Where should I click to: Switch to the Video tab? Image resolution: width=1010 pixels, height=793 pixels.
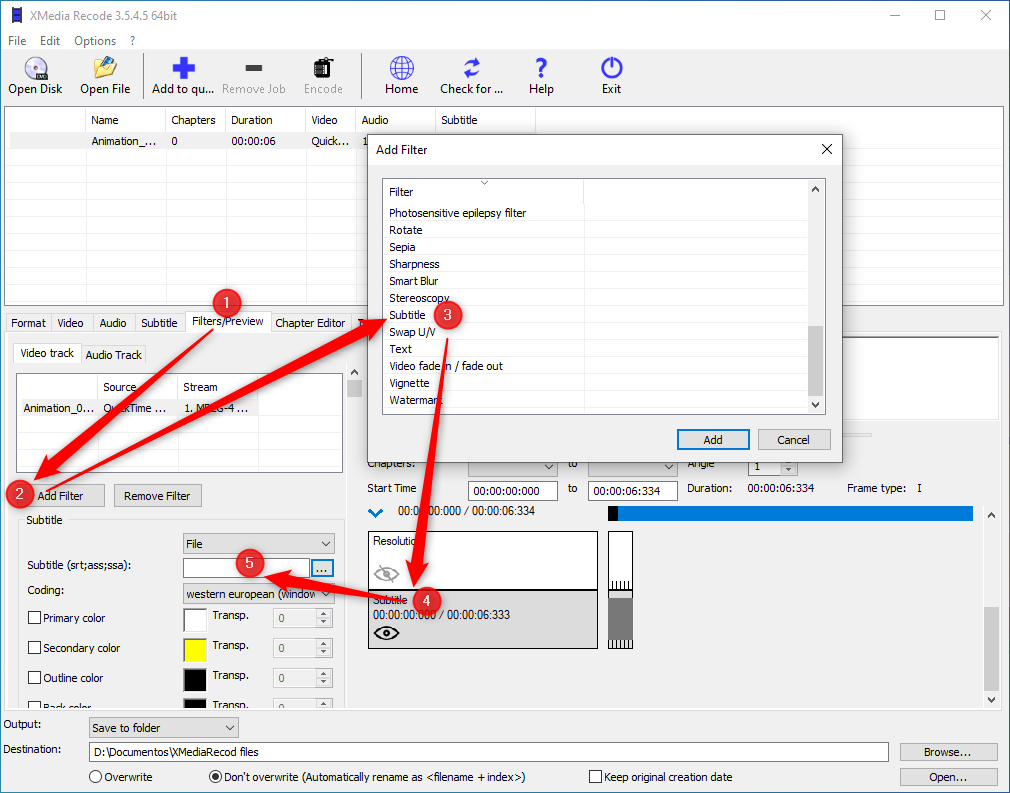click(x=70, y=323)
